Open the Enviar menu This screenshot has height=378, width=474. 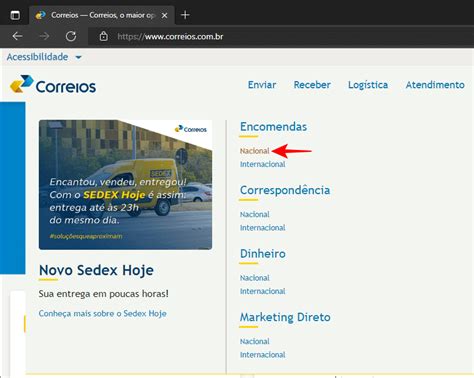262,85
